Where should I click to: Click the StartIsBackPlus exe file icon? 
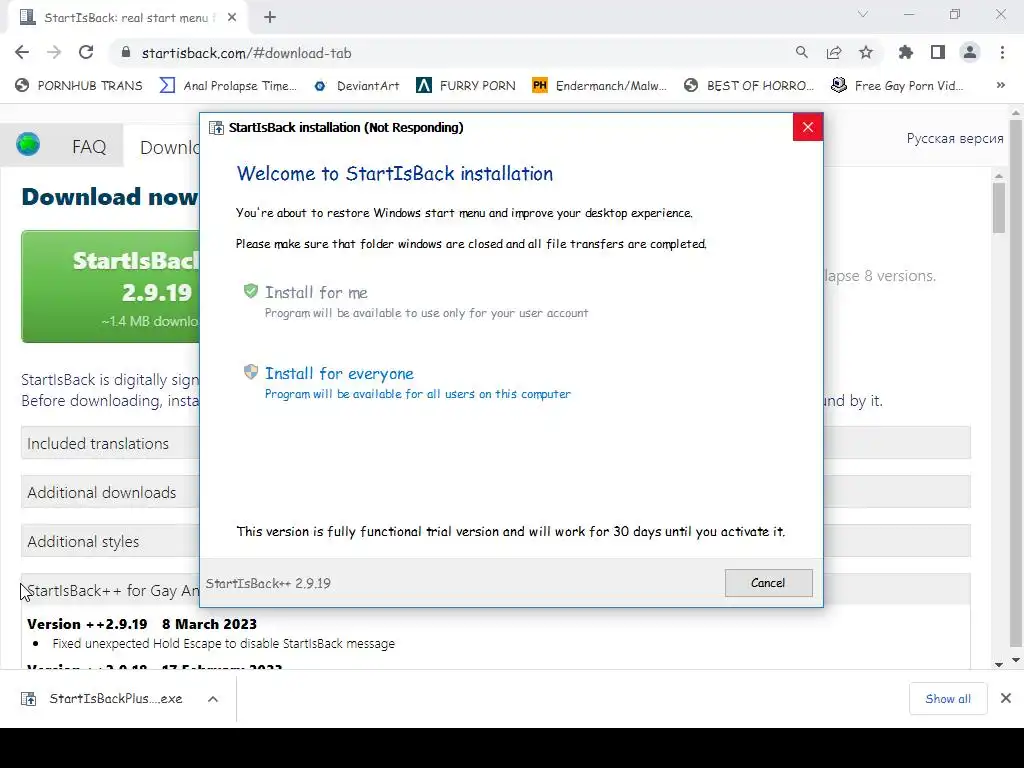tap(29, 699)
